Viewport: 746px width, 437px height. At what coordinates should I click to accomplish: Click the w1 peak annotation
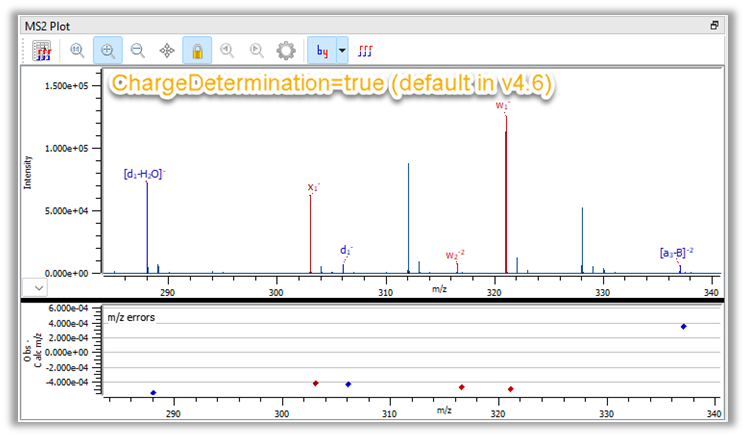click(502, 105)
